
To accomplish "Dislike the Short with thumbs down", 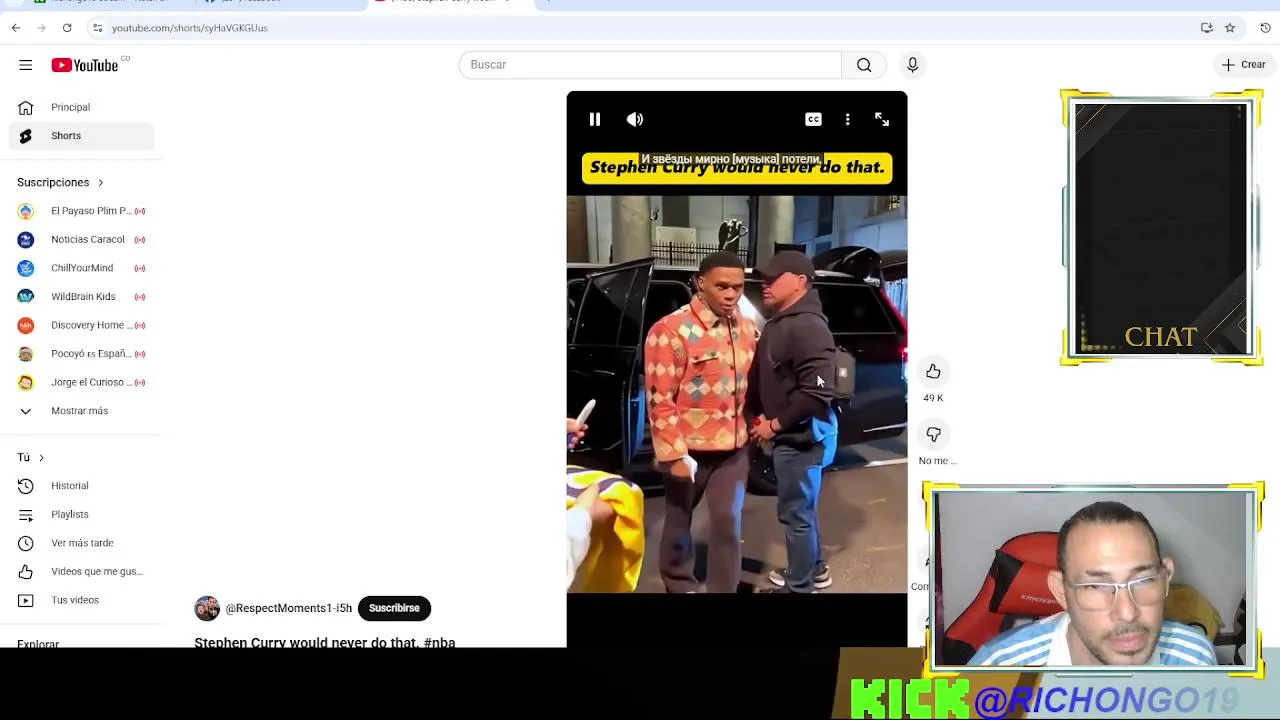I will 933,434.
